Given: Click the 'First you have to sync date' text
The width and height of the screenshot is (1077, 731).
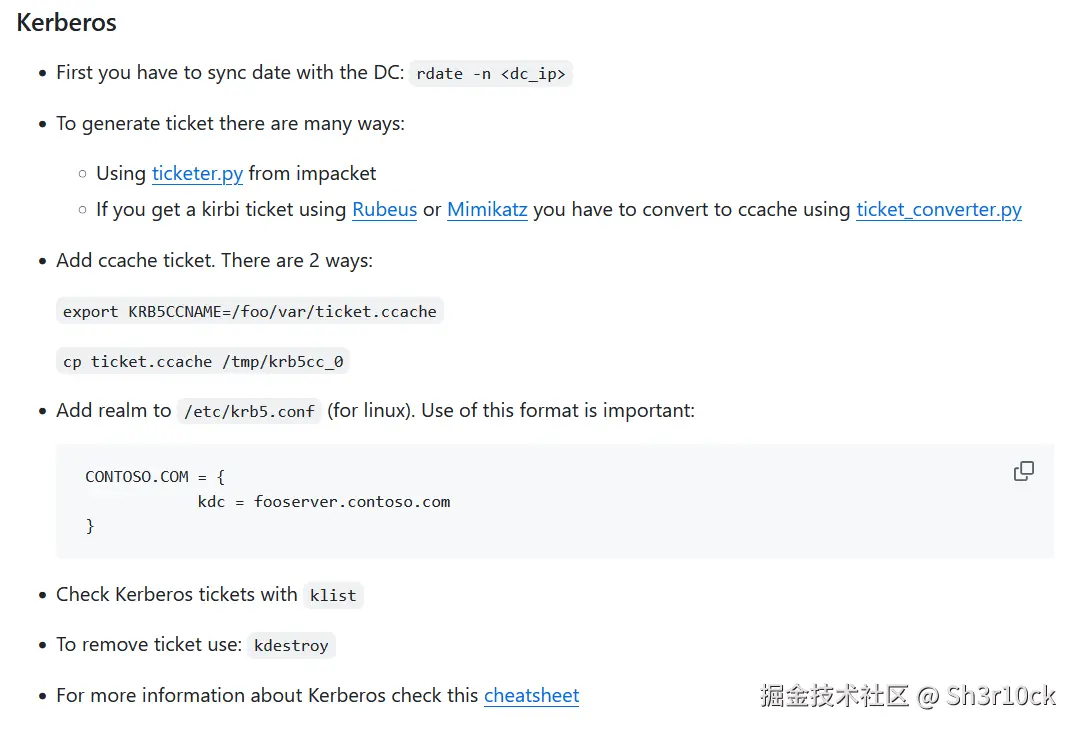Looking at the screenshot, I should pos(229,72).
